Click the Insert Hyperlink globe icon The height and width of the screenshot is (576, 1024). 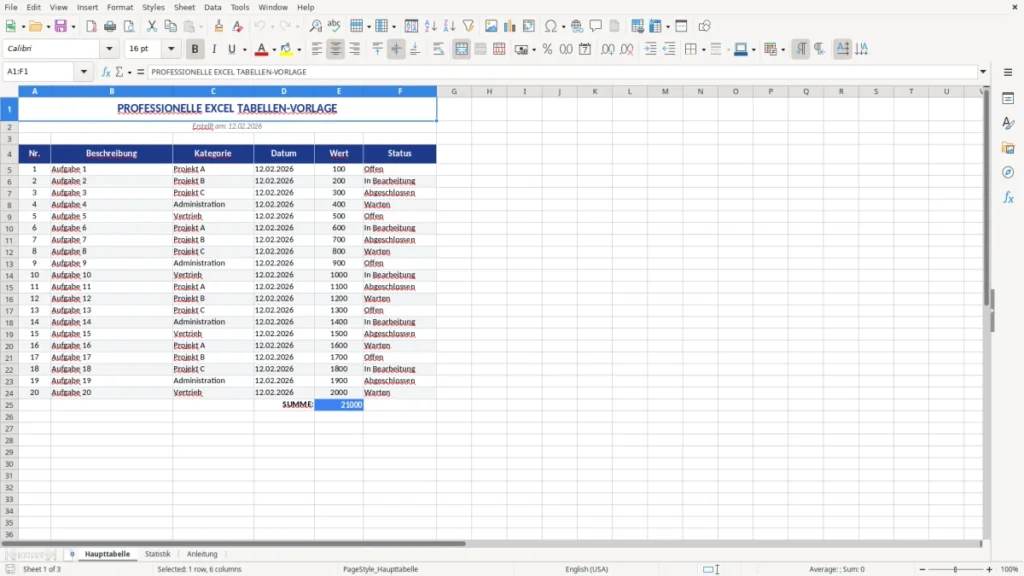(577, 26)
